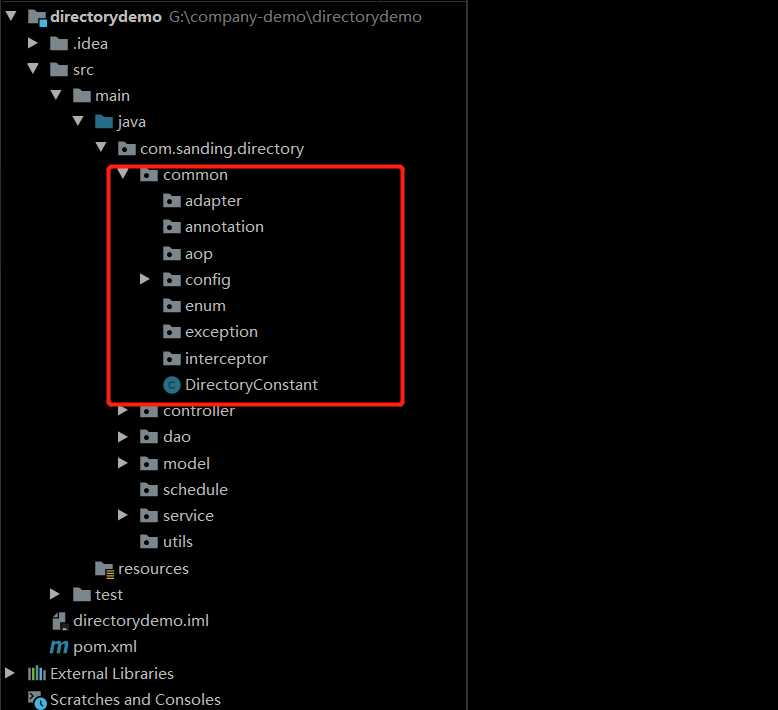Click the service package icon
Viewport: 778px width, 710px height.
pos(149,516)
